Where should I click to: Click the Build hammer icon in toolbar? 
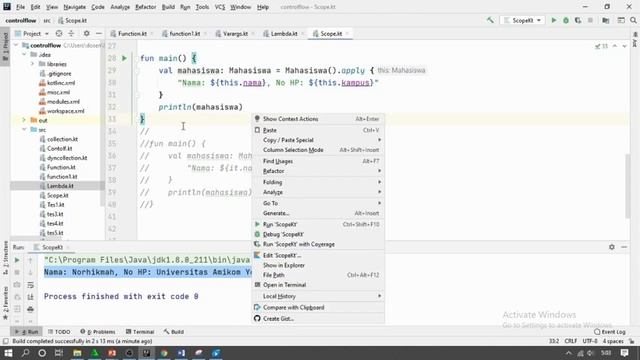click(x=490, y=20)
